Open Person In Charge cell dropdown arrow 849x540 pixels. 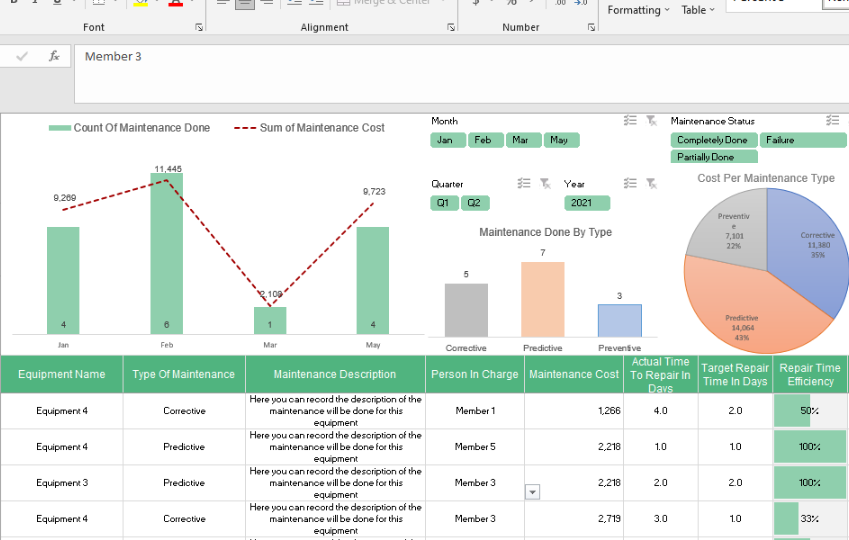click(532, 492)
